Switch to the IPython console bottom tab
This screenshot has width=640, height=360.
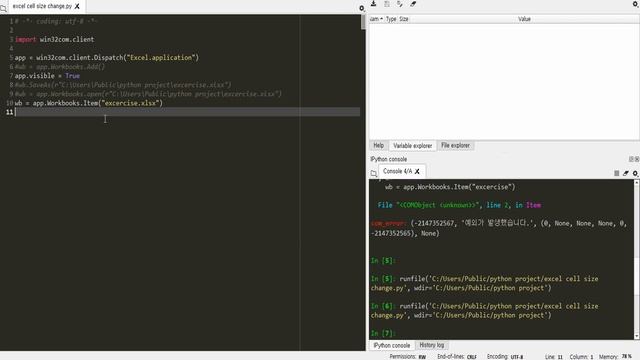[x=391, y=345]
